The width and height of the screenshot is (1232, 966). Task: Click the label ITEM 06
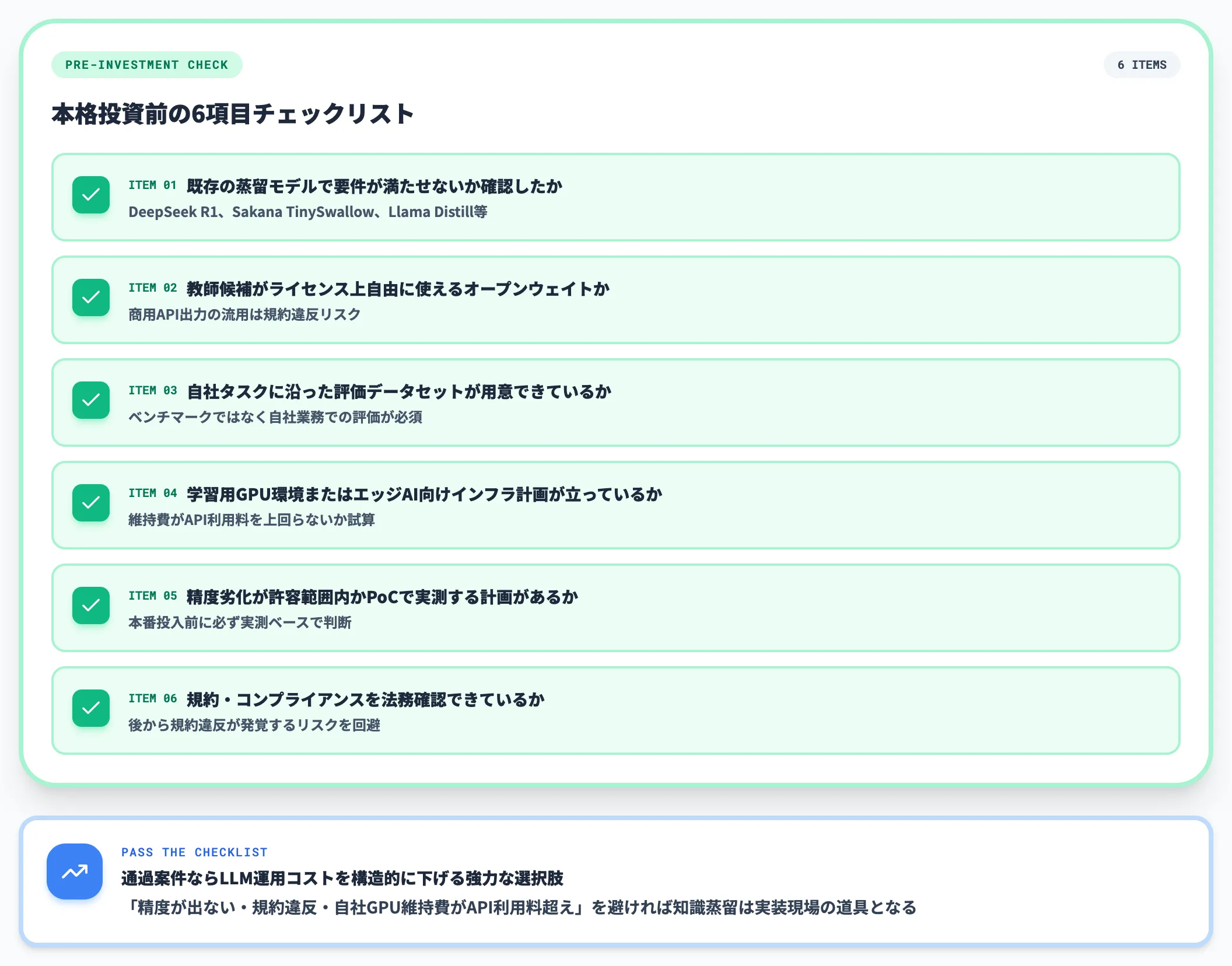[152, 699]
